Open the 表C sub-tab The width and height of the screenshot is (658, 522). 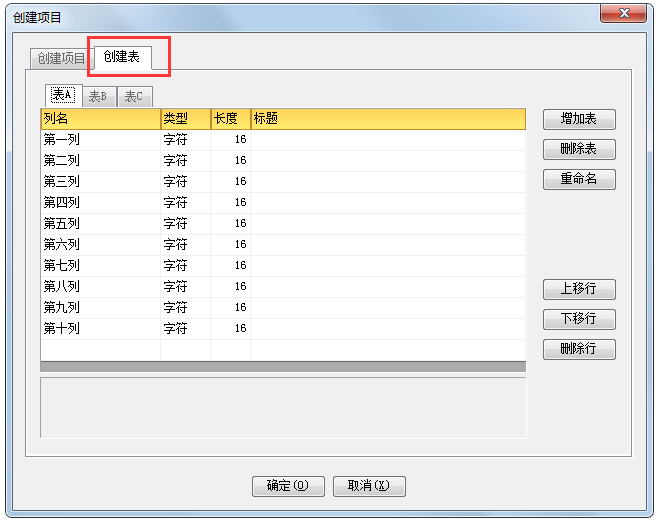tap(134, 97)
